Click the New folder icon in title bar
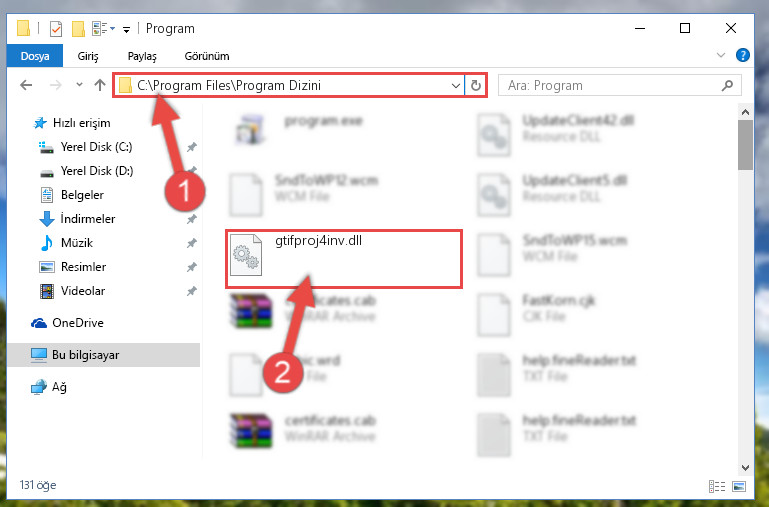This screenshot has width=769, height=507. [x=78, y=29]
